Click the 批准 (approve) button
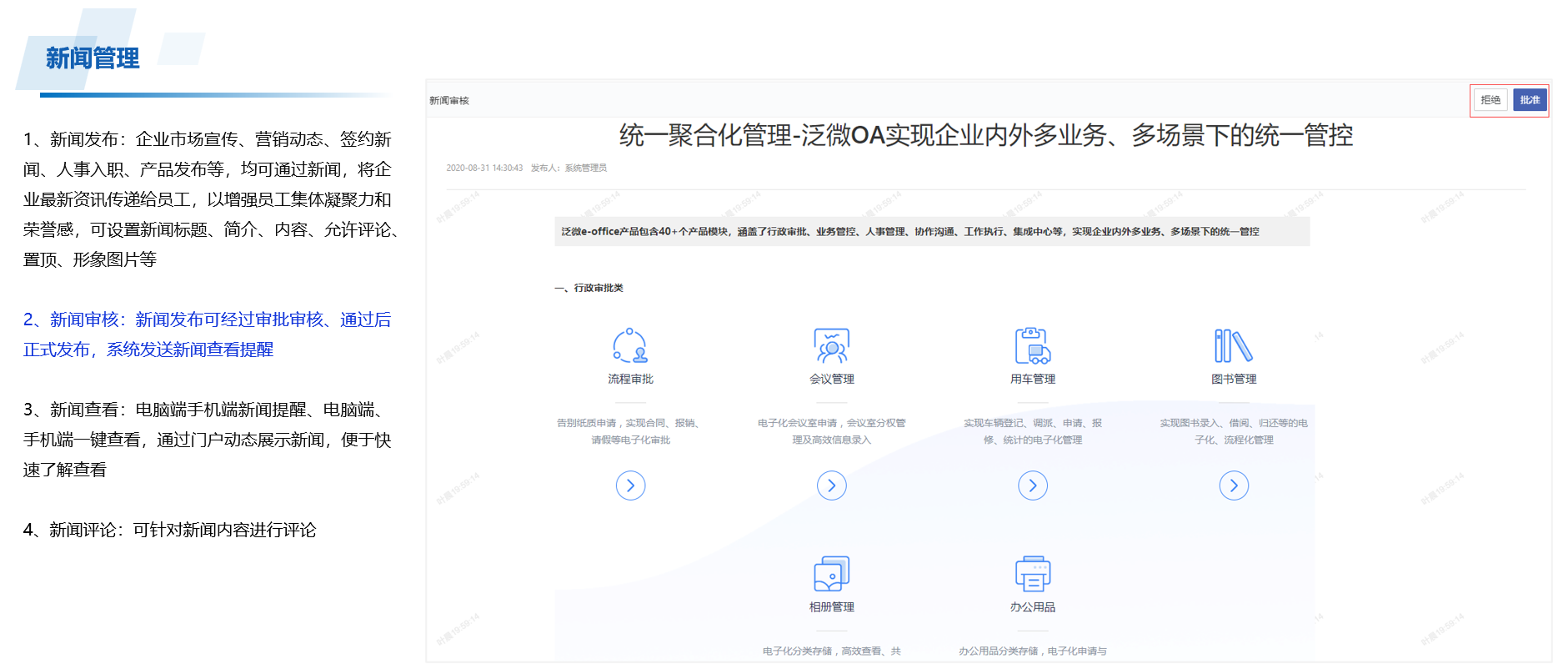This screenshot has height=669, width=1568. tap(1530, 100)
